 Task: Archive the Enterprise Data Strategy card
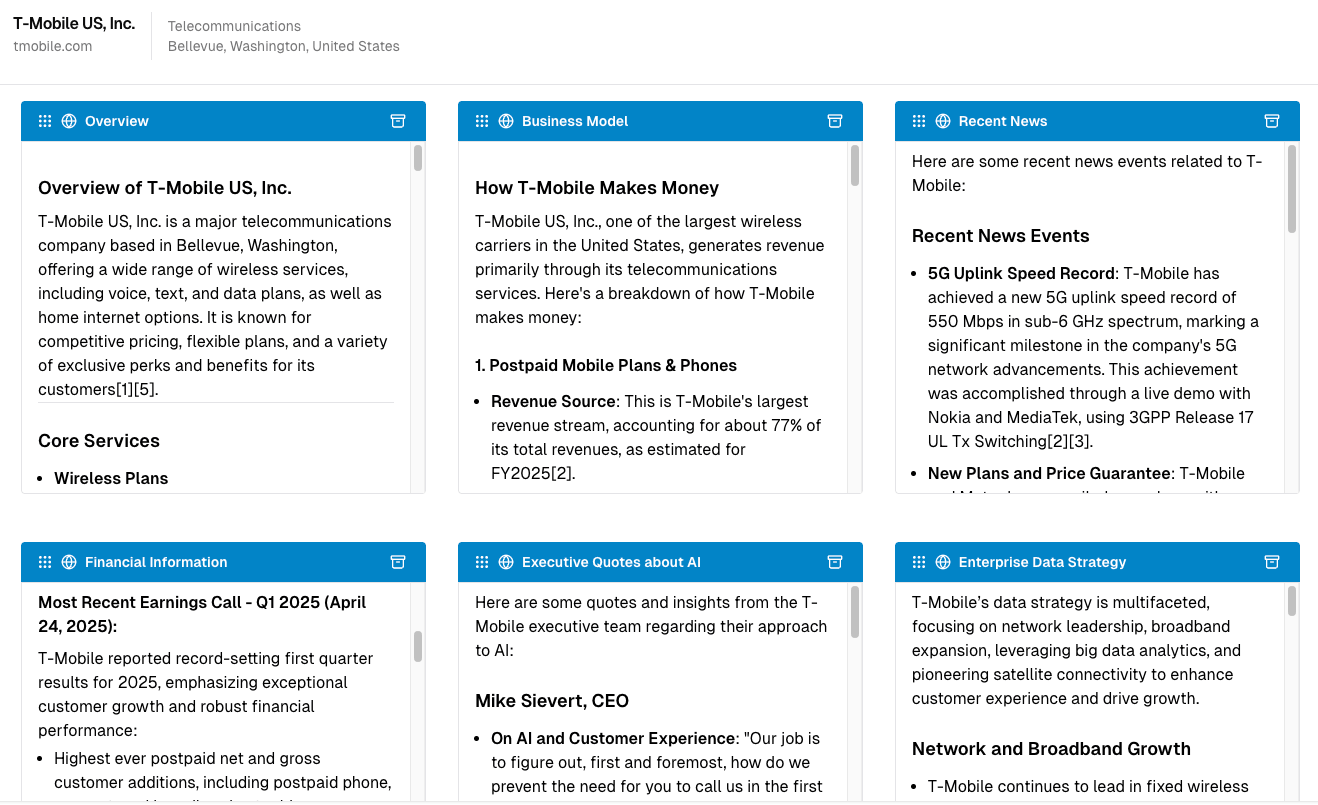(1272, 562)
